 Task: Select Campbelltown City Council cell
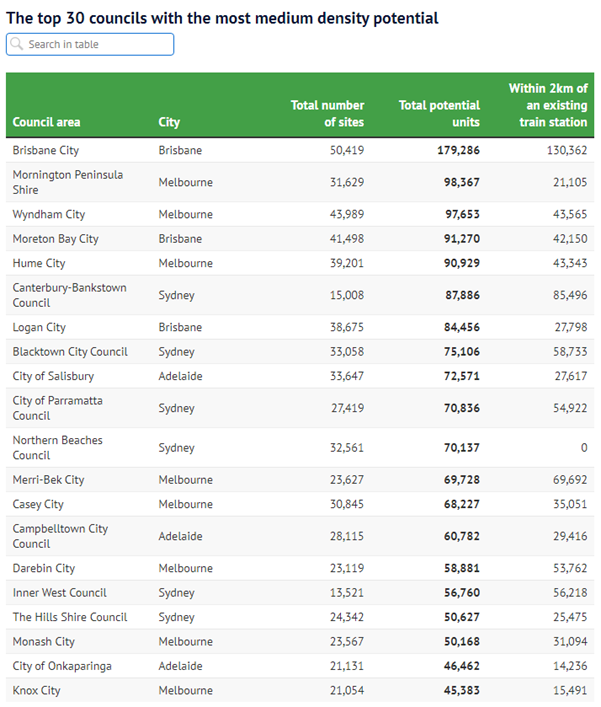coord(60,536)
